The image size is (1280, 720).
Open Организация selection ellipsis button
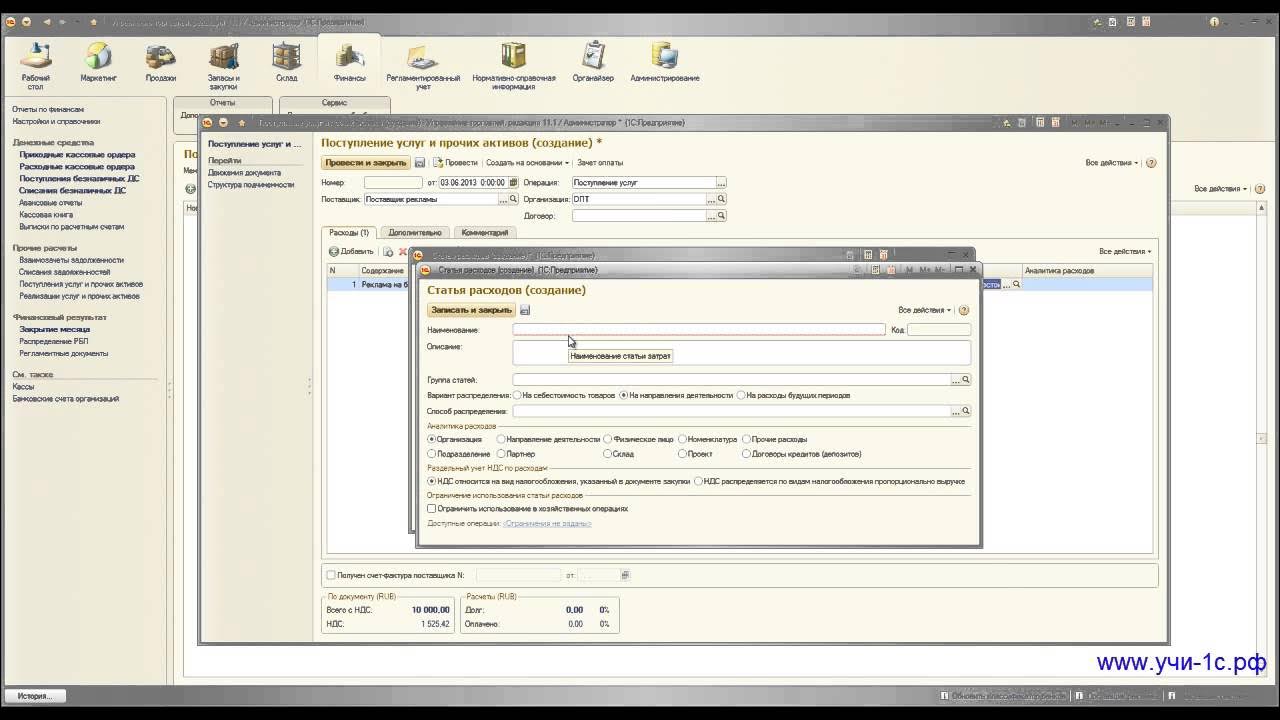(x=711, y=199)
